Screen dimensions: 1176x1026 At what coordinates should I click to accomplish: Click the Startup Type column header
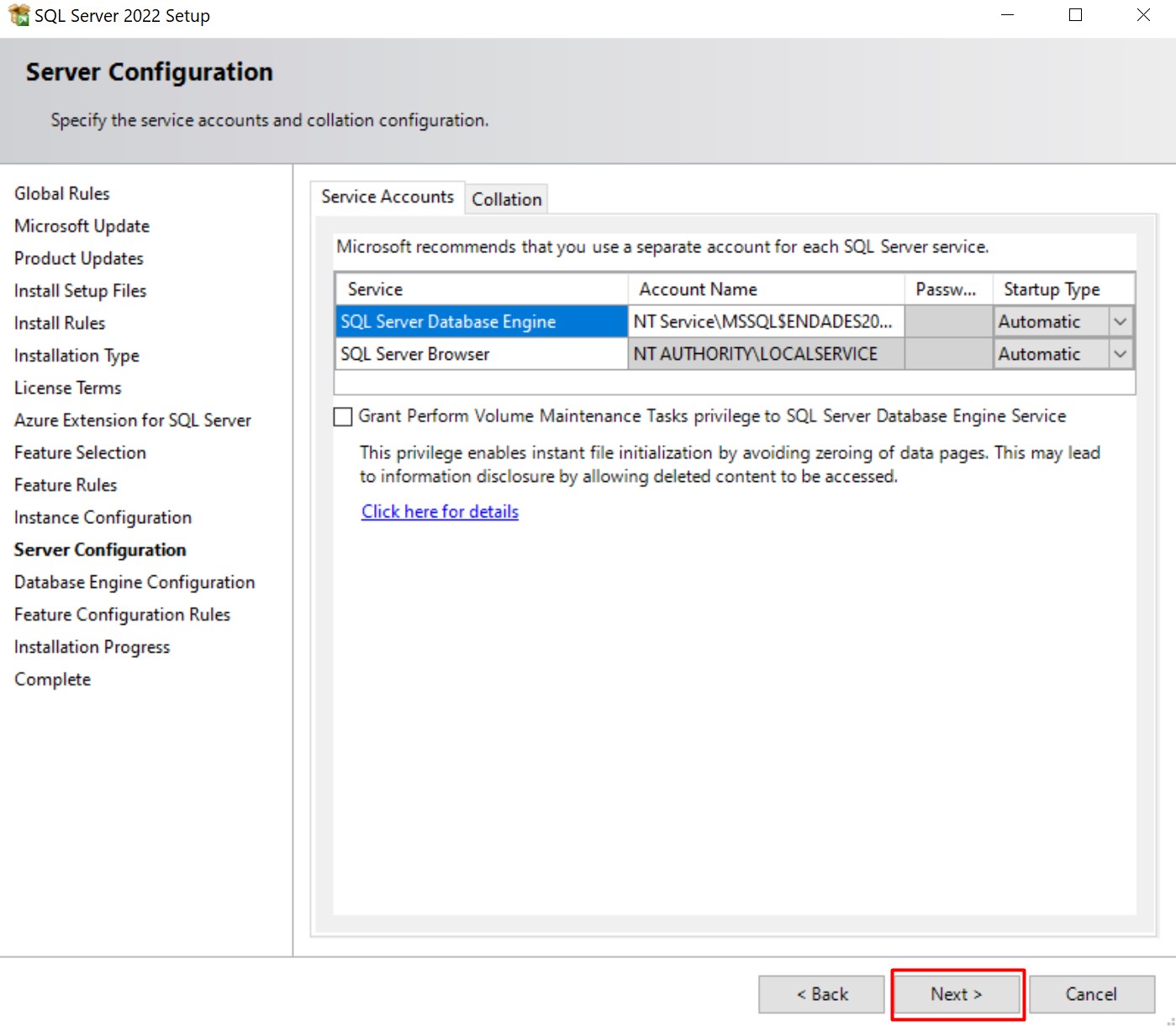click(x=1064, y=289)
